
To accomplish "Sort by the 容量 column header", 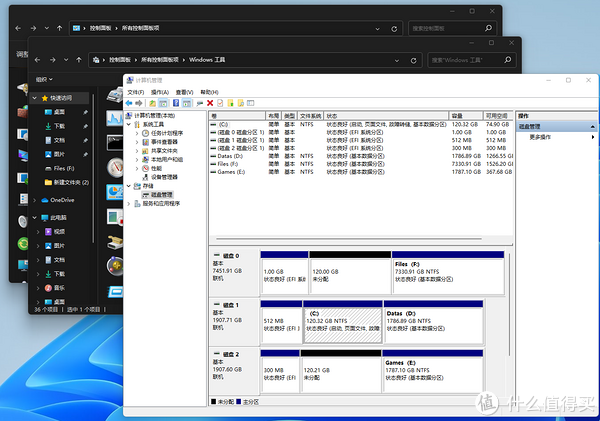I will (465, 116).
